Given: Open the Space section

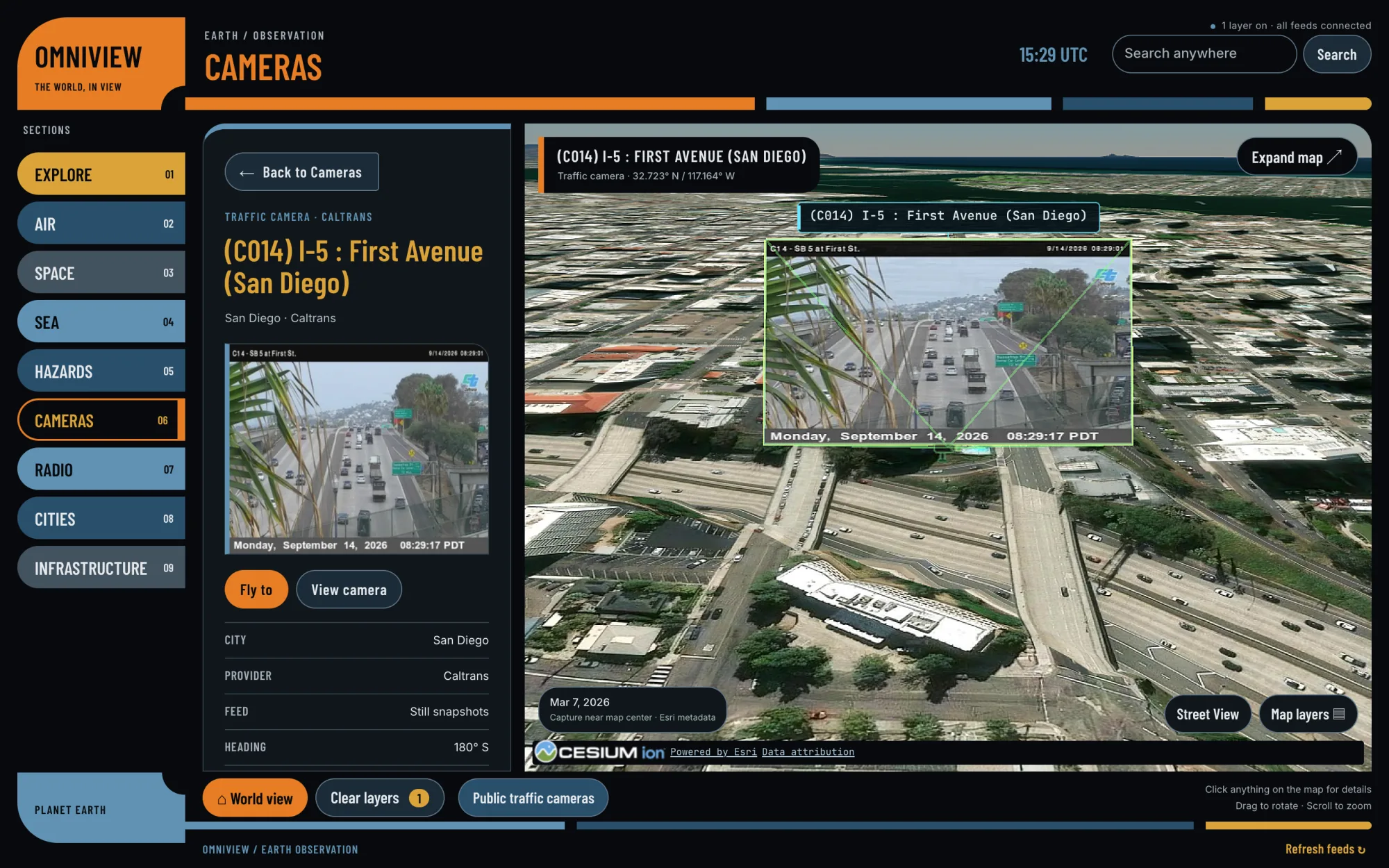Looking at the screenshot, I should [x=101, y=273].
